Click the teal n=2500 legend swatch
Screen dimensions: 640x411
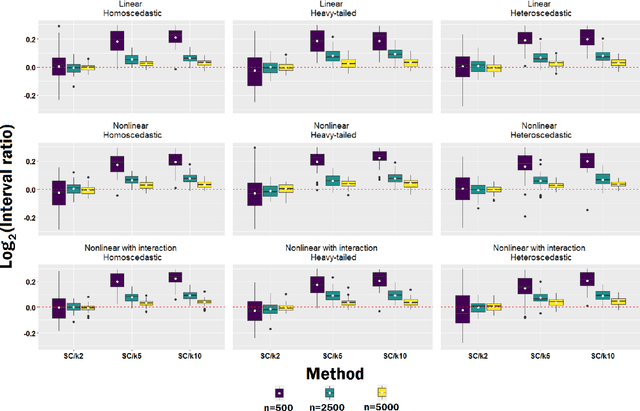click(x=329, y=391)
